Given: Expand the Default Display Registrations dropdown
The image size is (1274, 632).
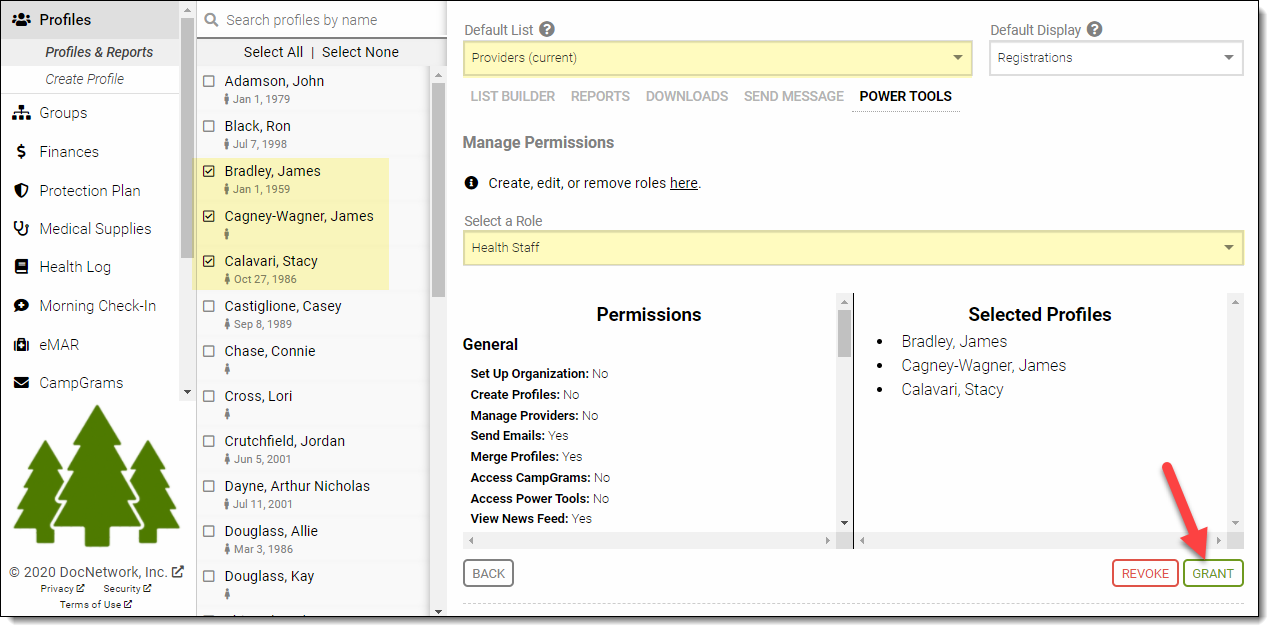Looking at the screenshot, I should pyautogui.click(x=1116, y=58).
